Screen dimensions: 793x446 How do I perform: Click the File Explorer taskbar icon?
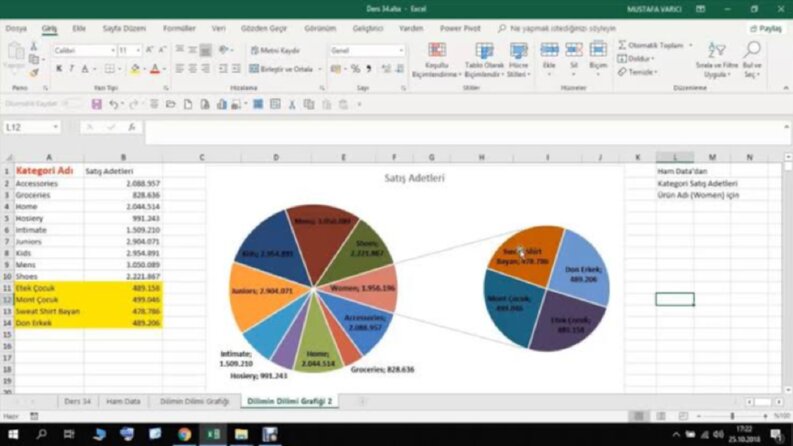pos(241,434)
